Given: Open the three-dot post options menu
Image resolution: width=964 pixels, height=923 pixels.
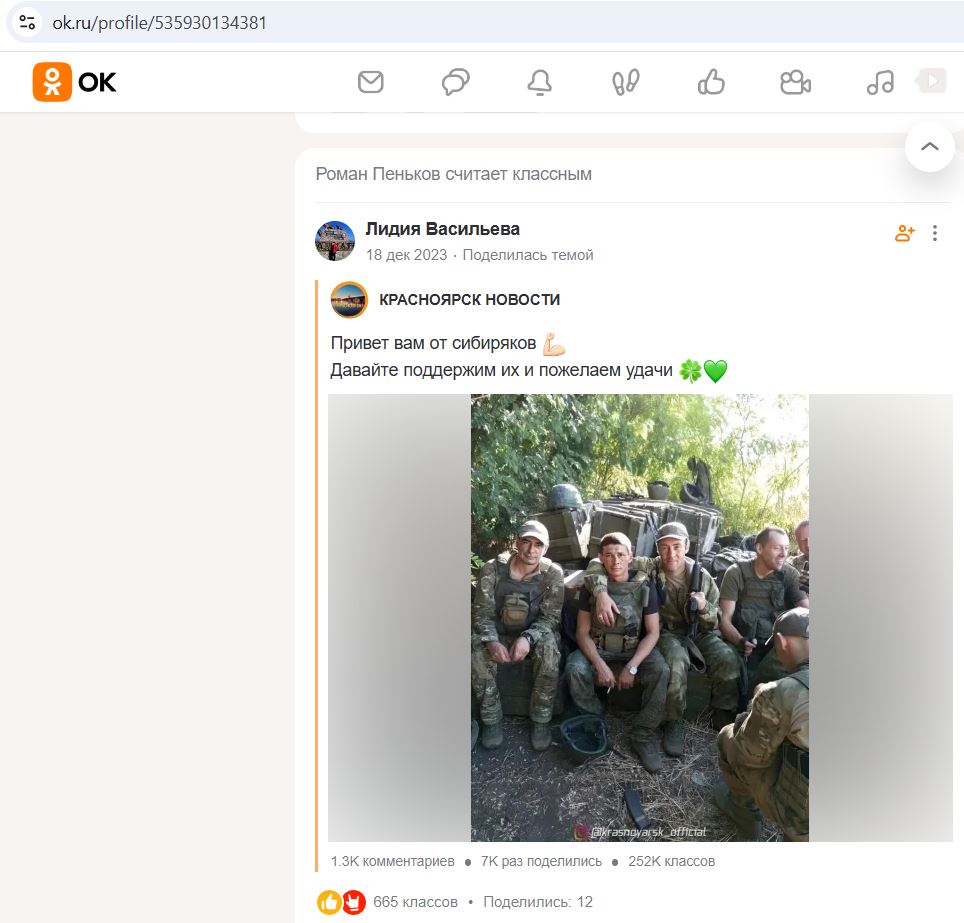Looking at the screenshot, I should tap(934, 233).
